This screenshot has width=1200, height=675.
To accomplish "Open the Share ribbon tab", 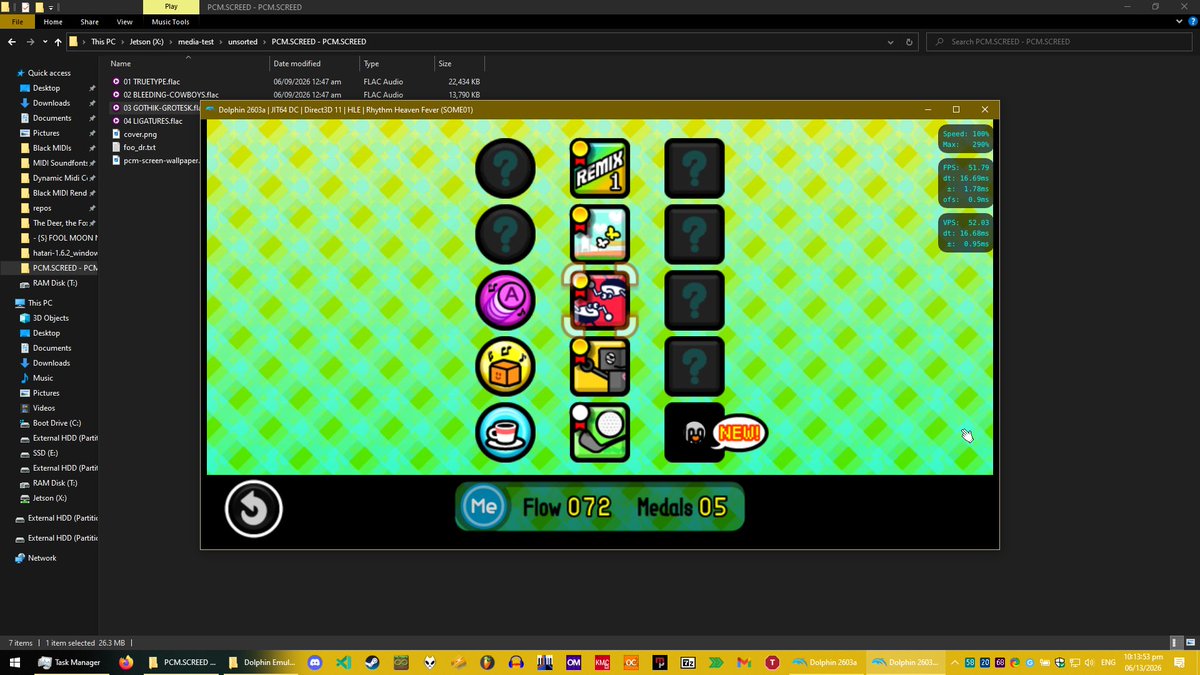I will [x=90, y=21].
